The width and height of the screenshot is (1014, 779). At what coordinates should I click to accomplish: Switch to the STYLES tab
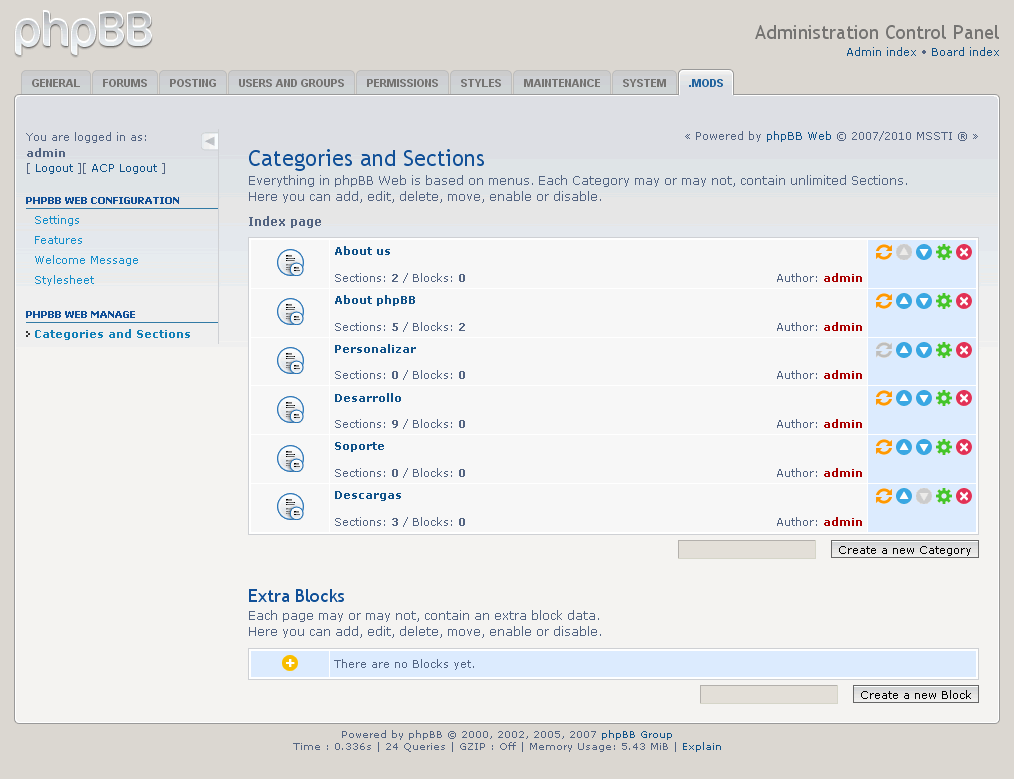tap(480, 83)
